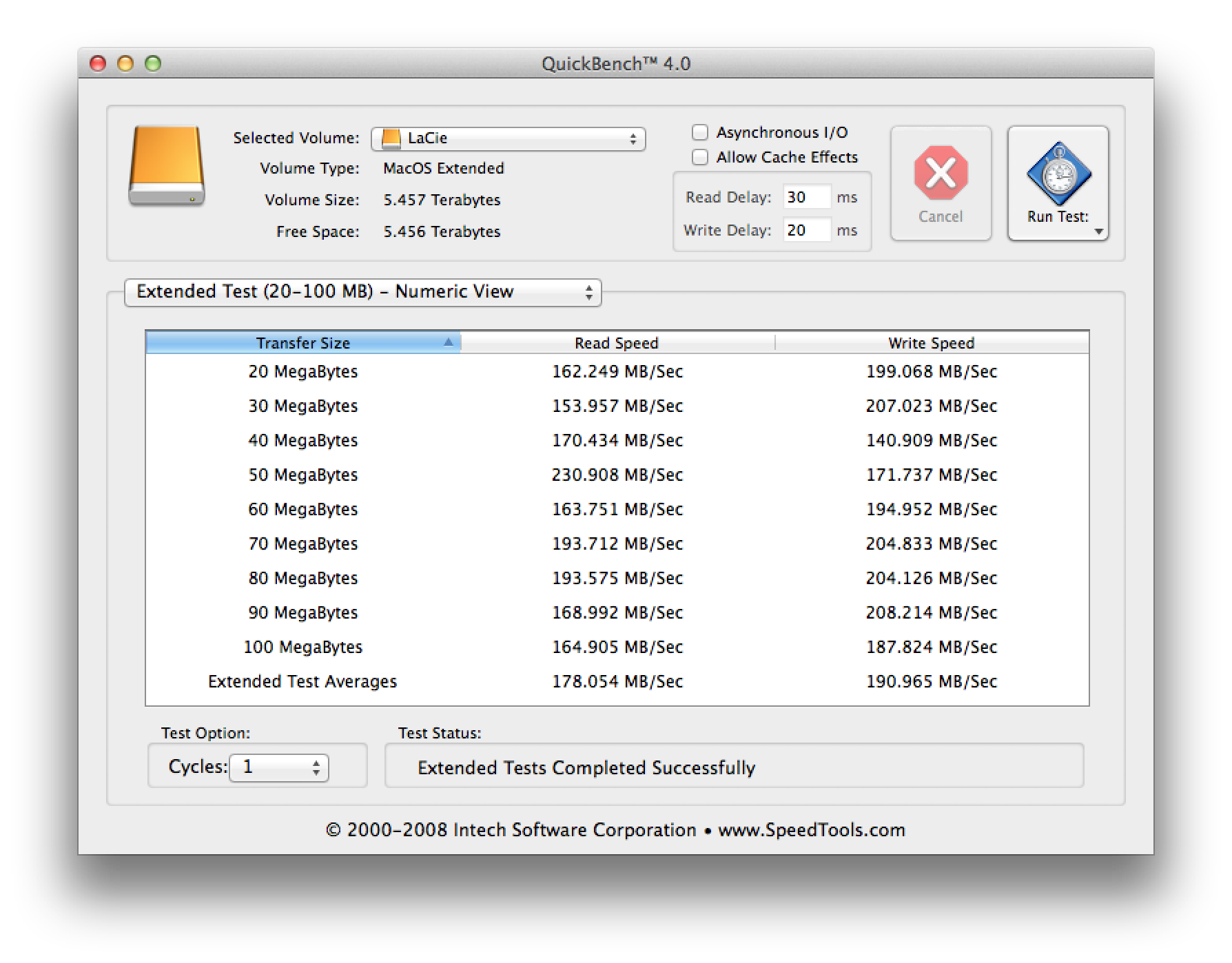Click the 5.457 Terabytes volume size
The height and width of the screenshot is (963, 1232).
tap(442, 200)
